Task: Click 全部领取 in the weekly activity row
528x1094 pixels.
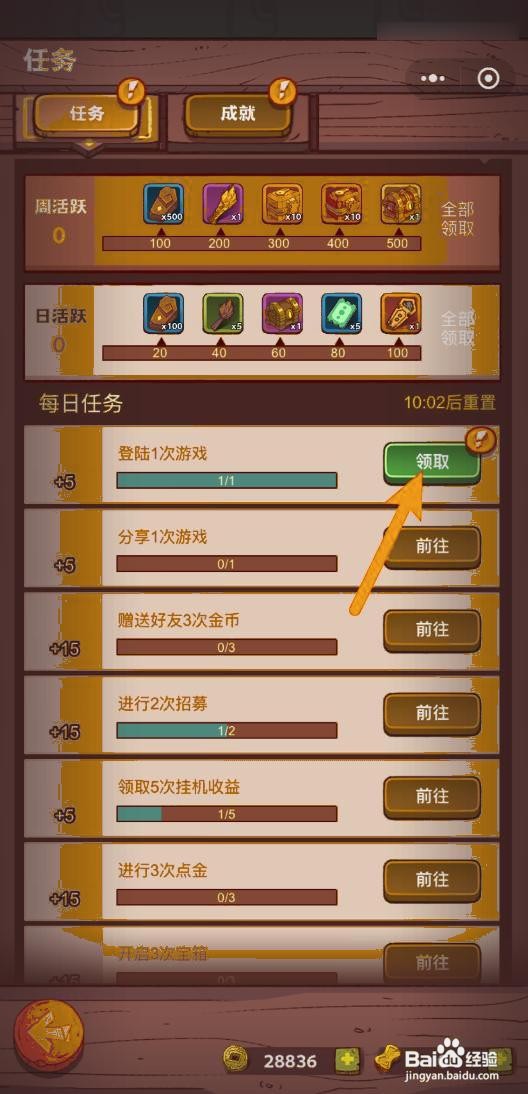Action: coord(458,219)
